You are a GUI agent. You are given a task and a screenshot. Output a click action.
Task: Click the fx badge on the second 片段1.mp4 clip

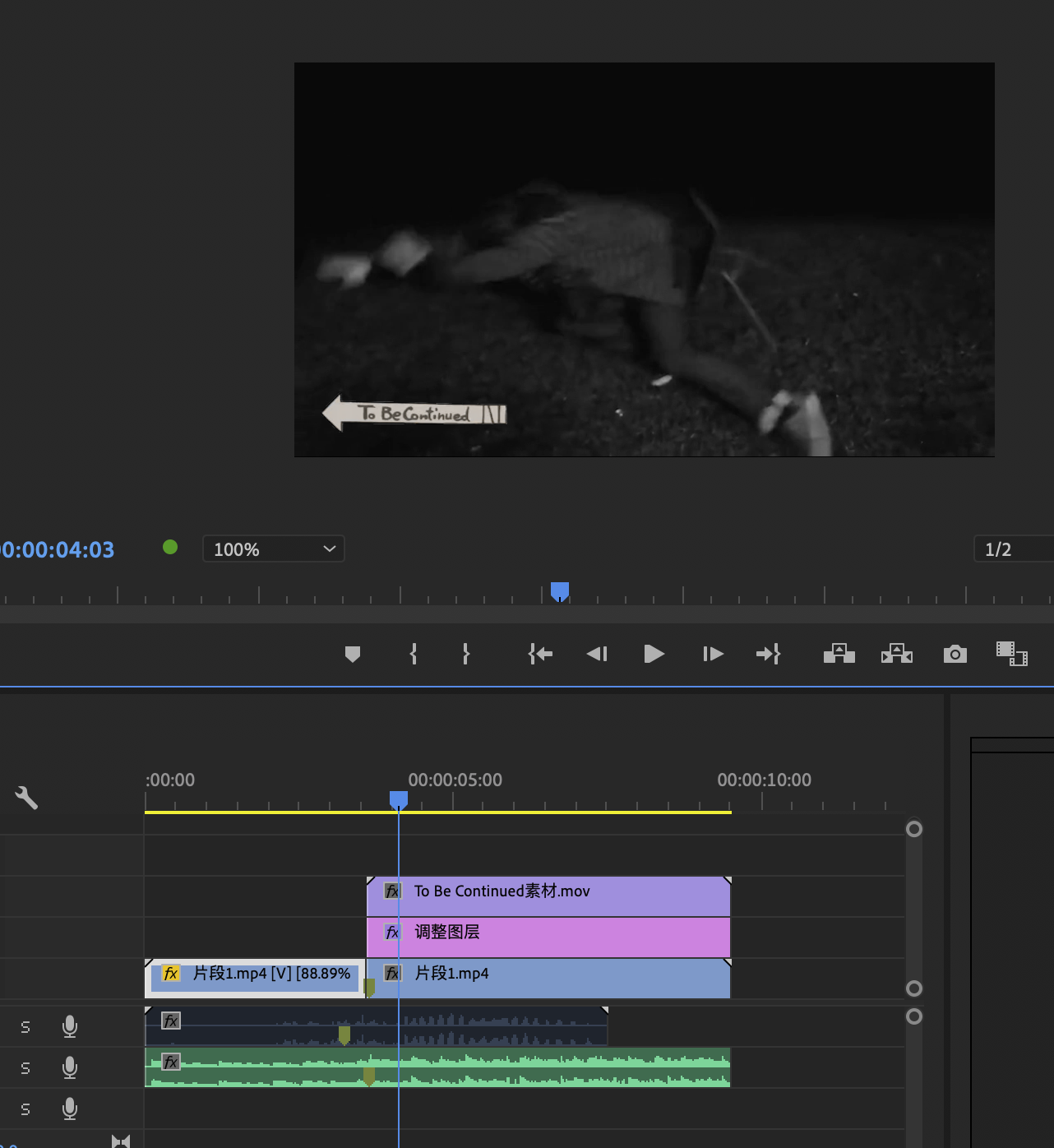pyautogui.click(x=392, y=973)
